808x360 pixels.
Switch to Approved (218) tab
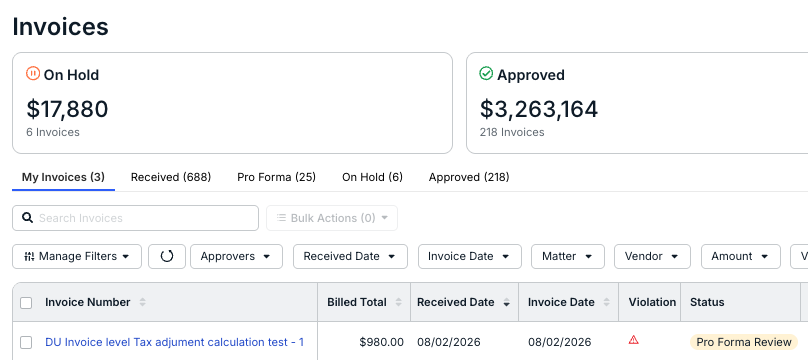[469, 177]
